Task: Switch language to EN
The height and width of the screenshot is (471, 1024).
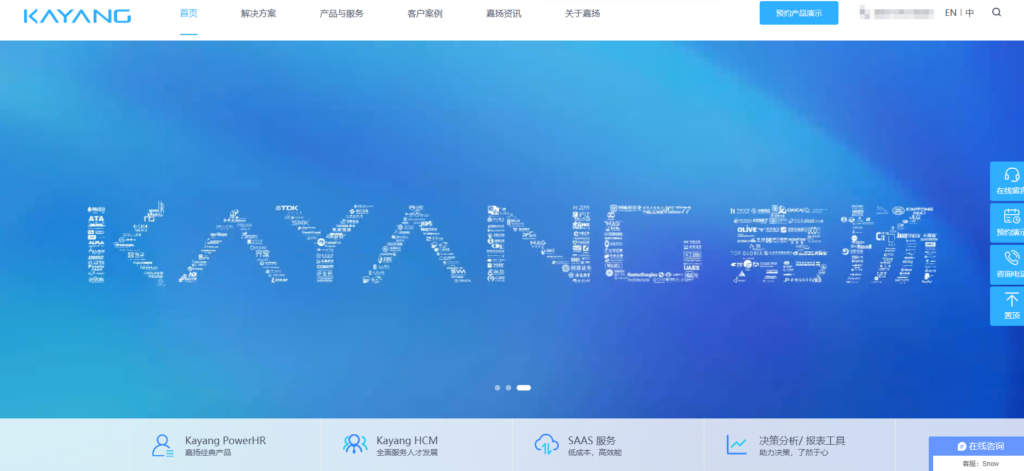Action: [950, 13]
